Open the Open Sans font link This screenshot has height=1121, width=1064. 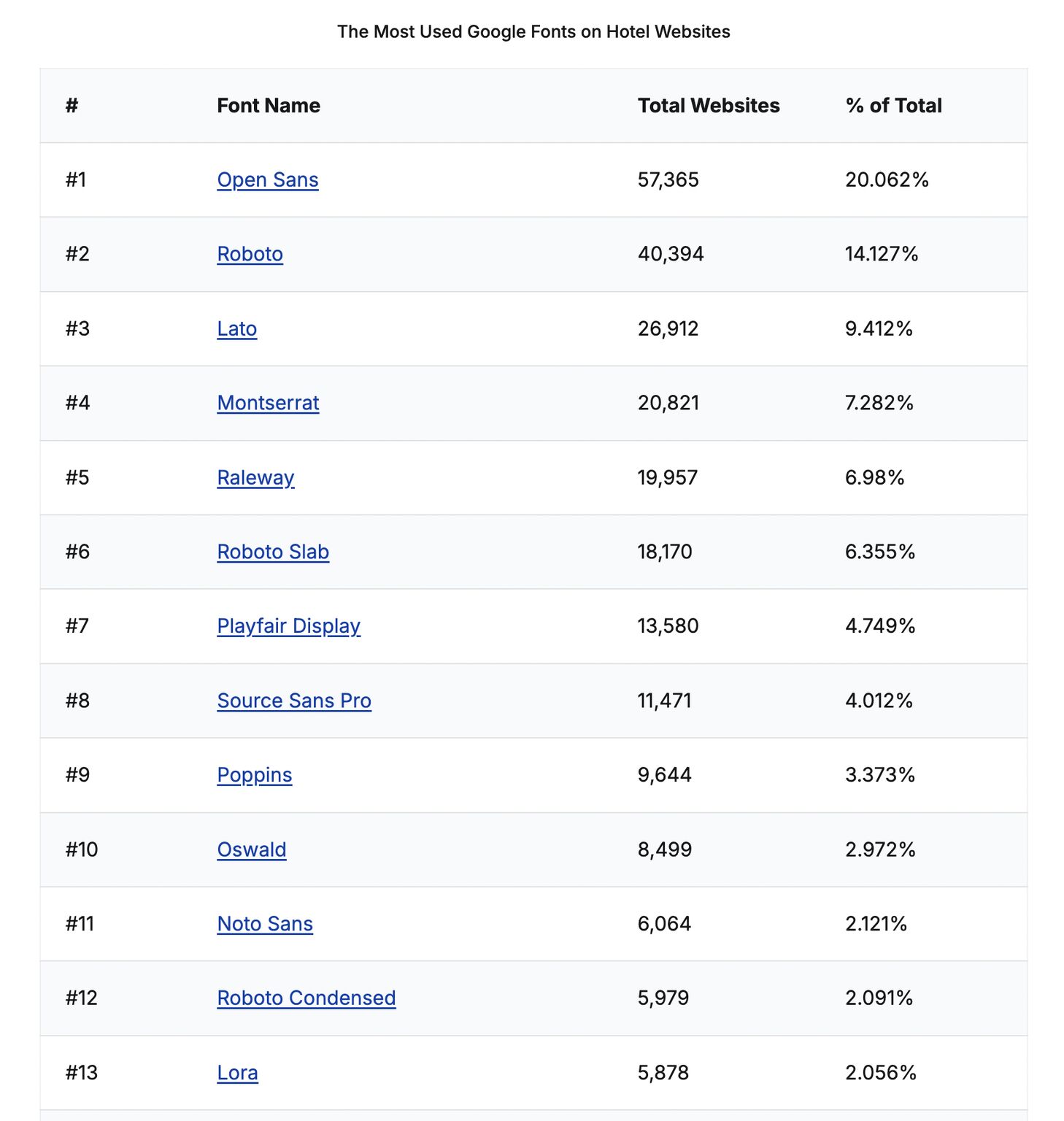[268, 180]
